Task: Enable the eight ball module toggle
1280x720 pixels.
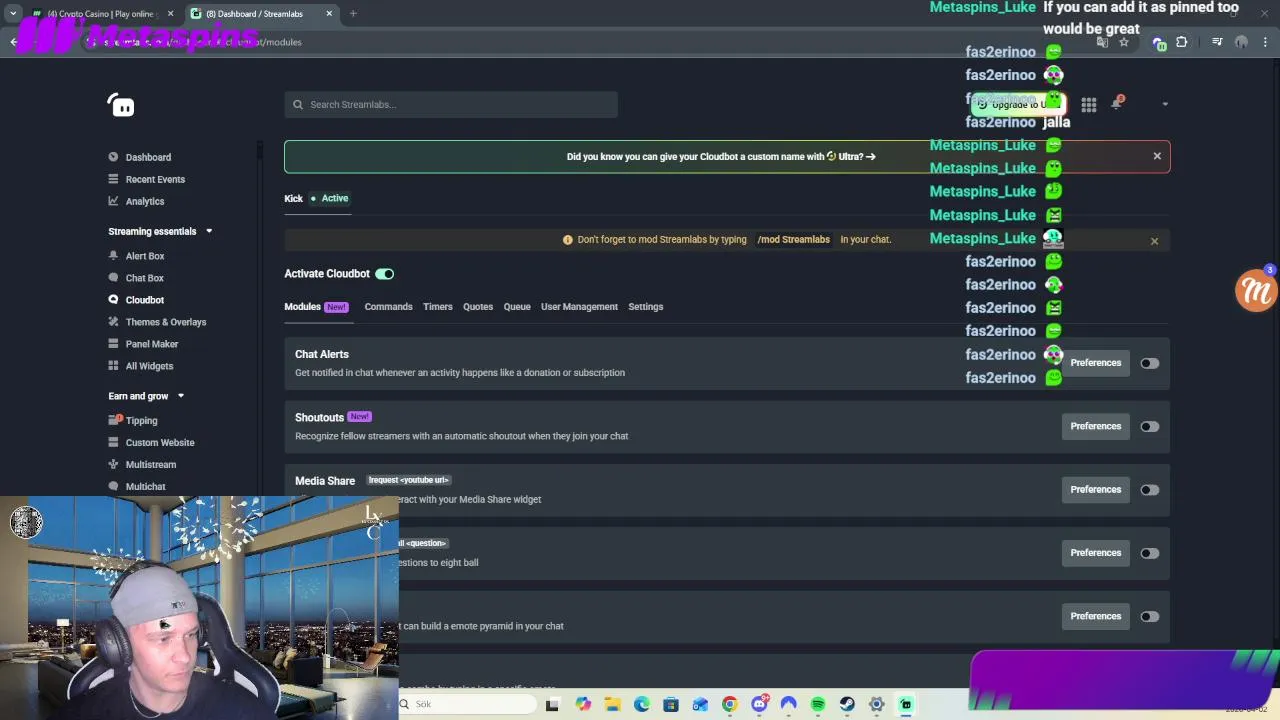Action: (1149, 553)
